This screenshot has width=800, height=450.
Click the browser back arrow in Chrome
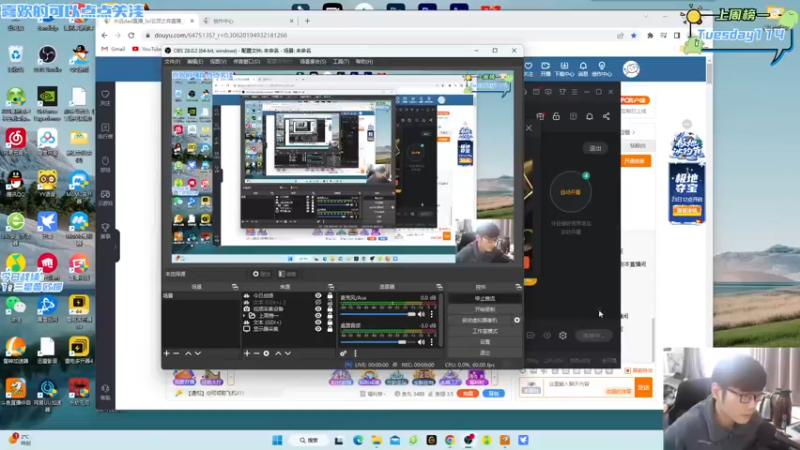click(x=105, y=35)
